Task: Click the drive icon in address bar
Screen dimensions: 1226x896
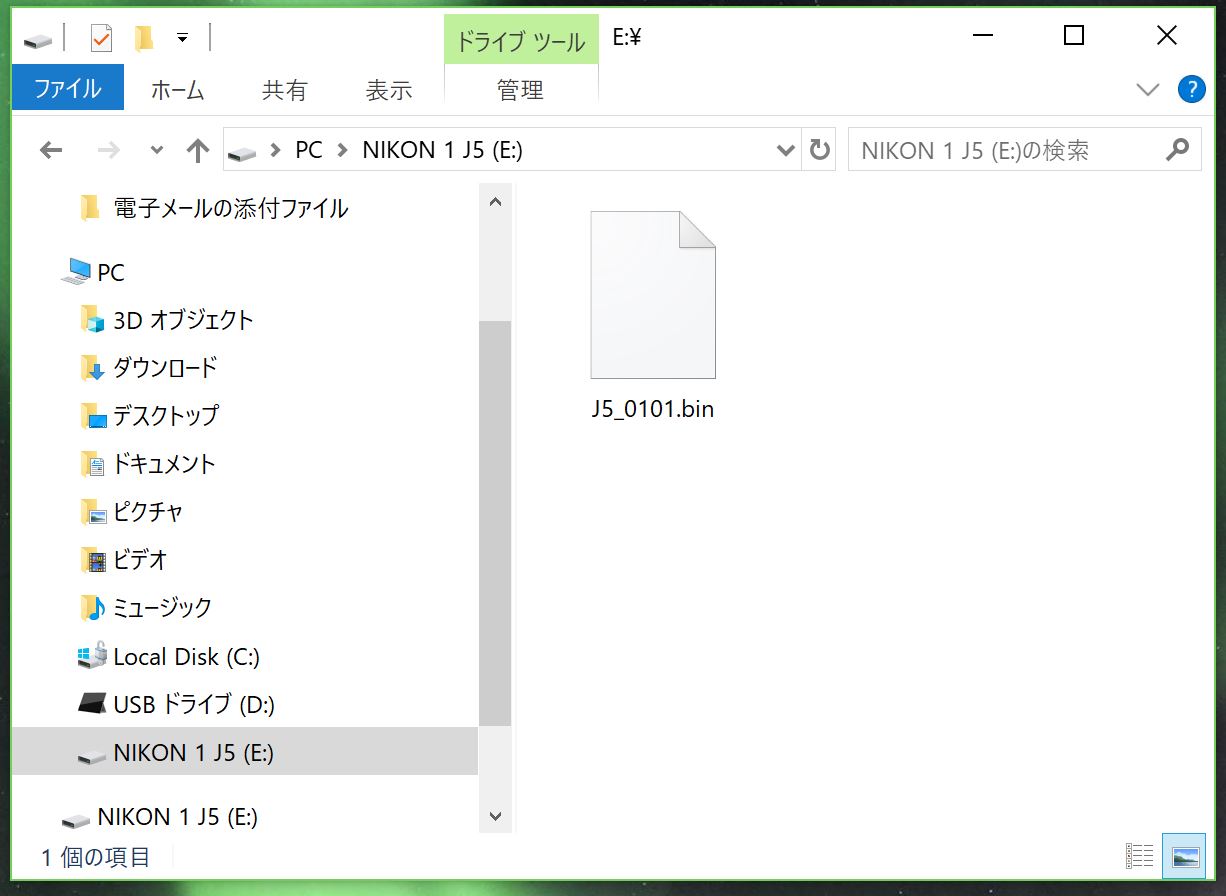Action: [x=242, y=152]
